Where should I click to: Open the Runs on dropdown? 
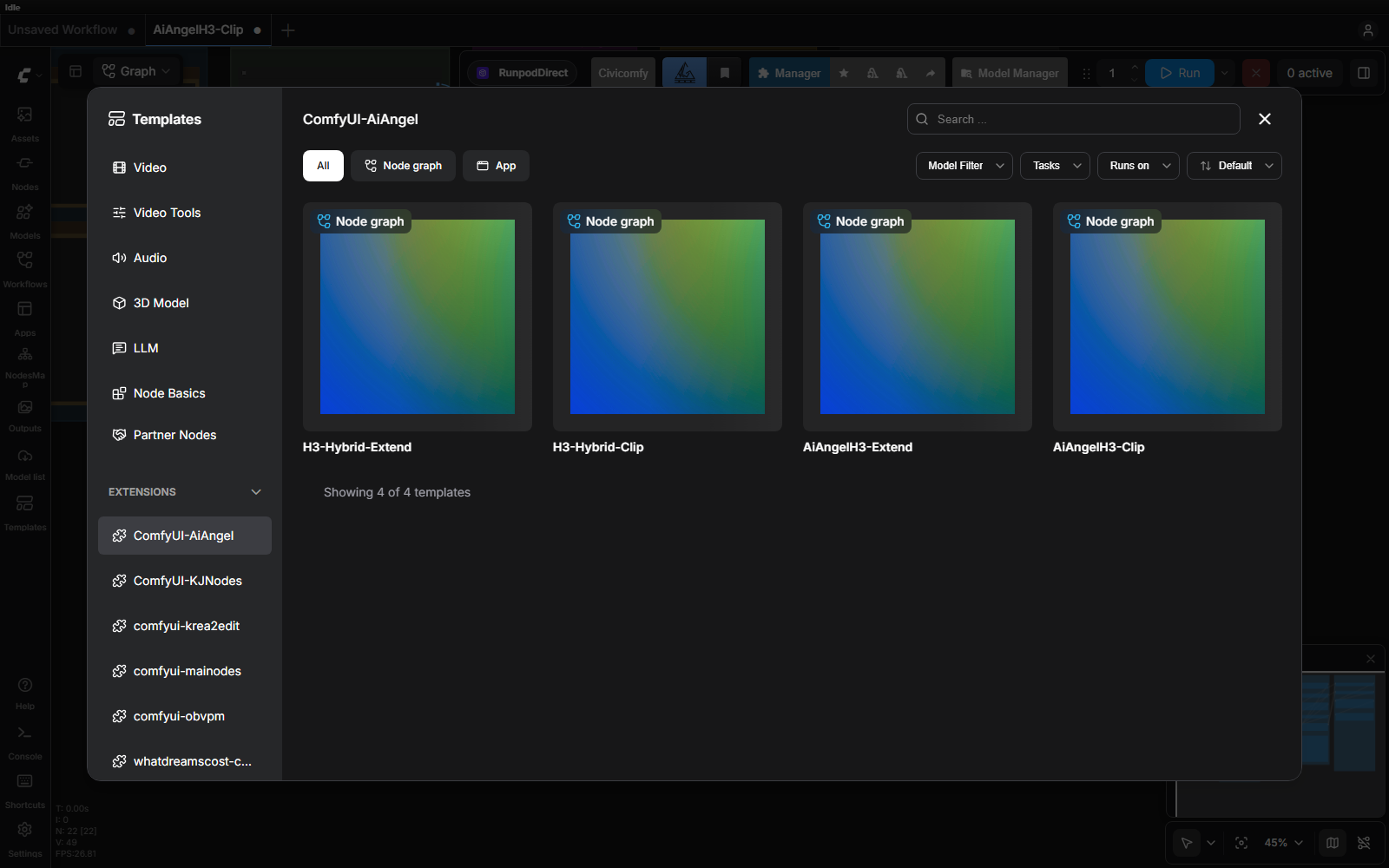click(x=1139, y=166)
